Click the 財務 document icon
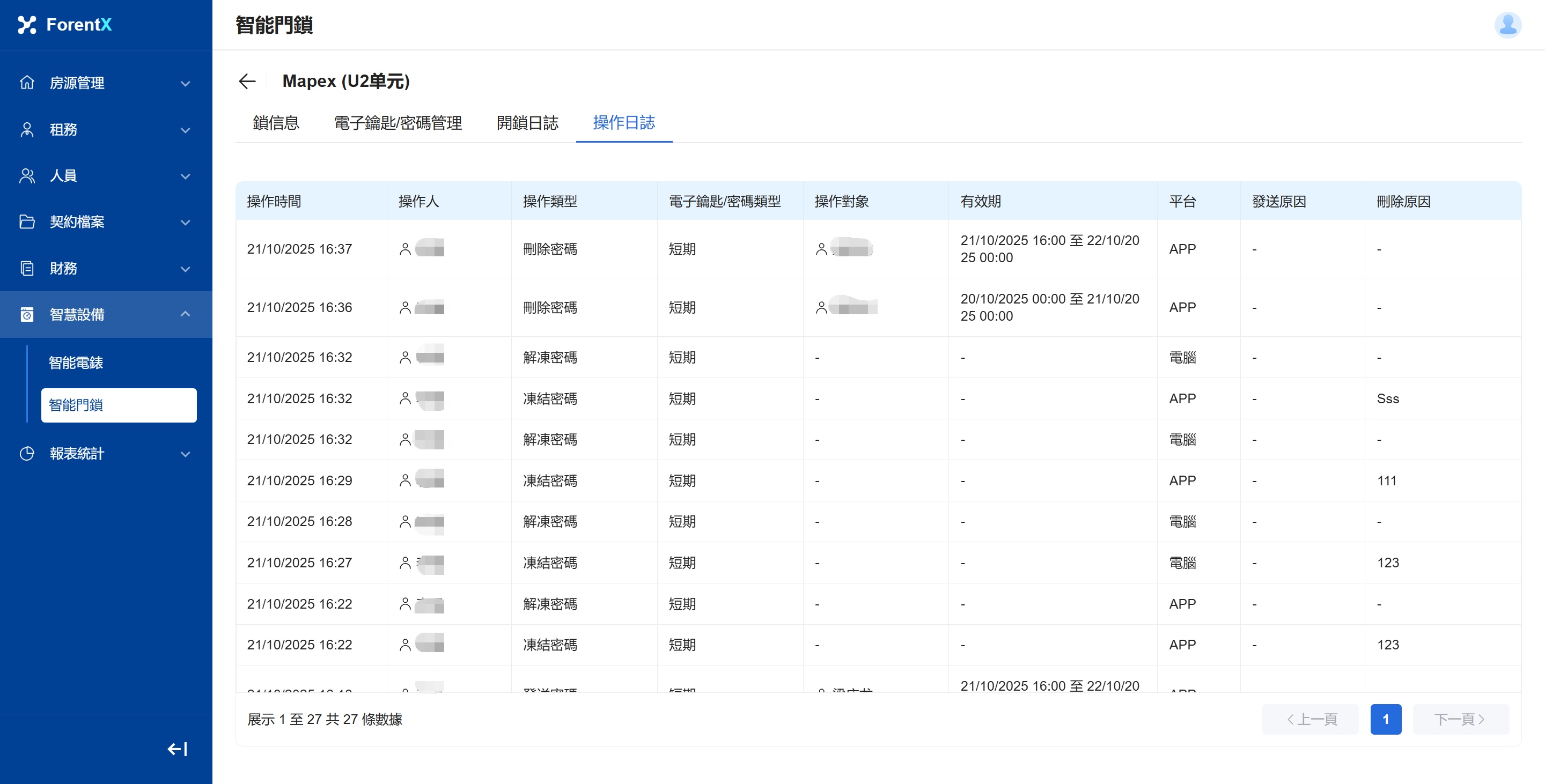The image size is (1545, 784). [27, 269]
